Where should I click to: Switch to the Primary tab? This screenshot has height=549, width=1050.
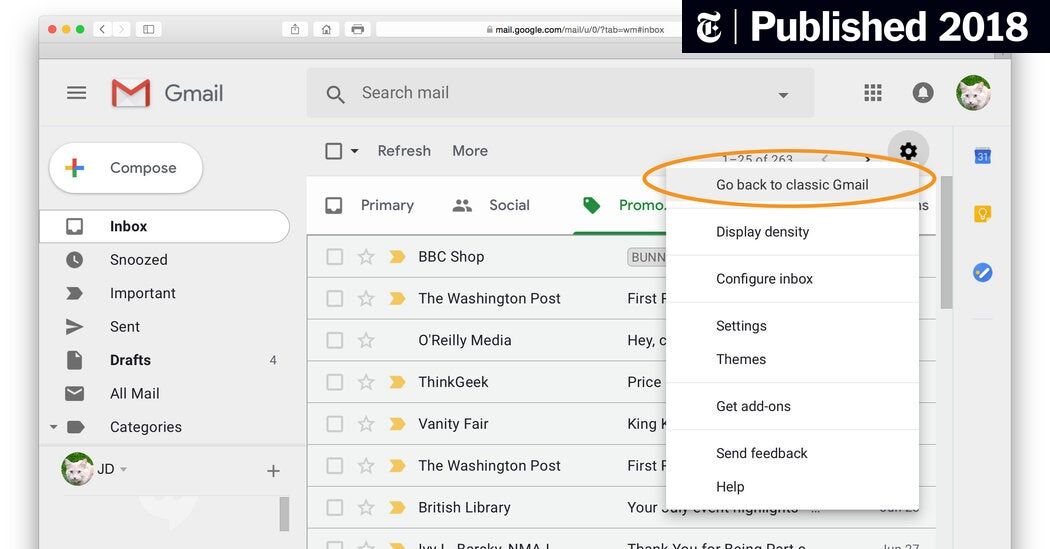[x=370, y=205]
